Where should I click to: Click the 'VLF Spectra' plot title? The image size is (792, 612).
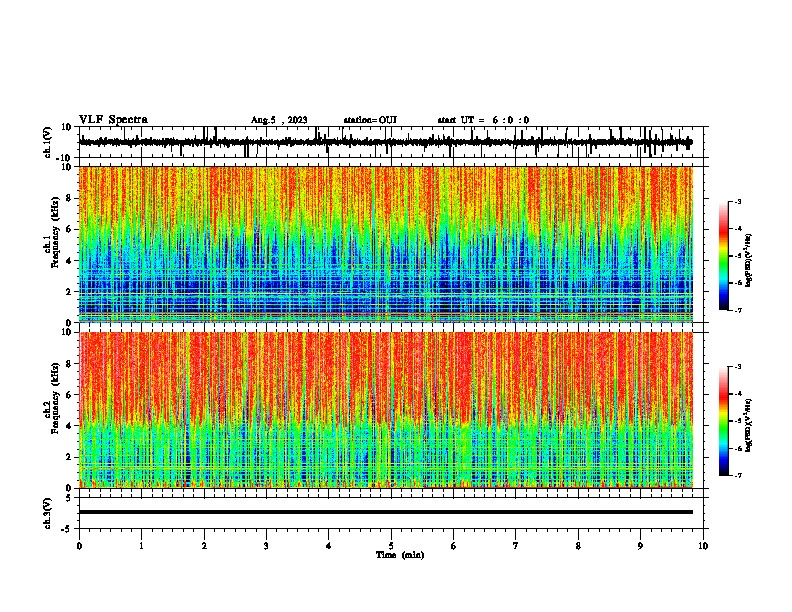pyautogui.click(x=113, y=120)
